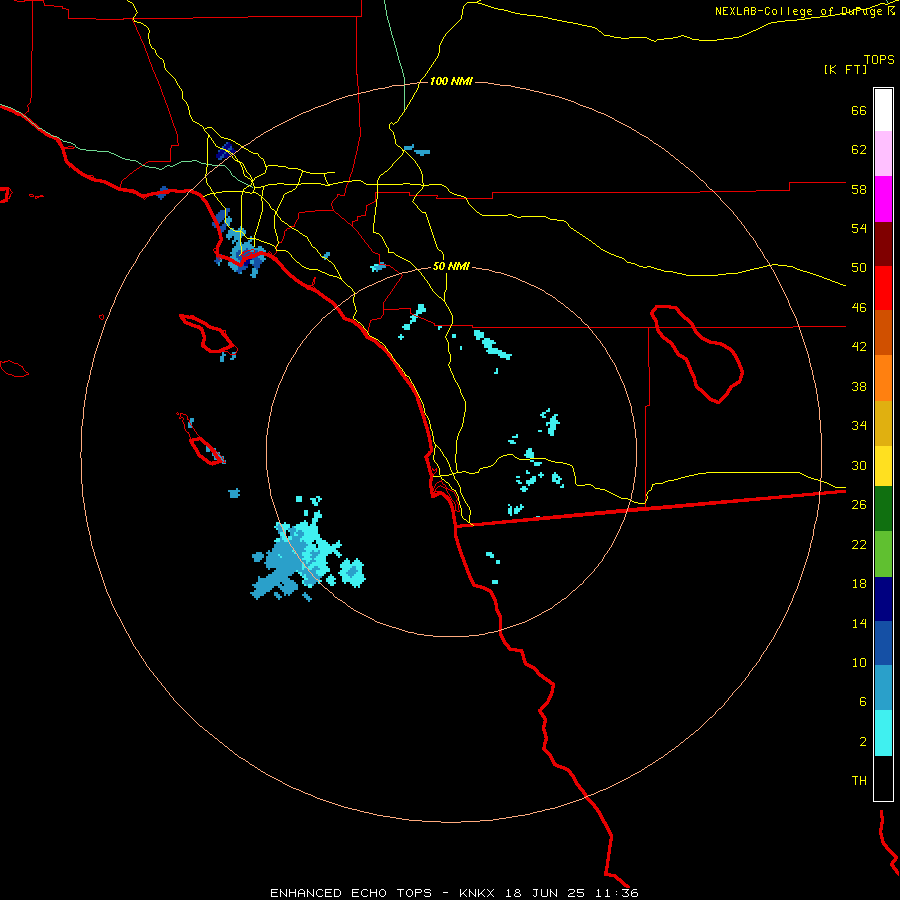This screenshot has width=900, height=900.
Task: Click the dark blue echo north of Los Angeles
Action: point(226,151)
